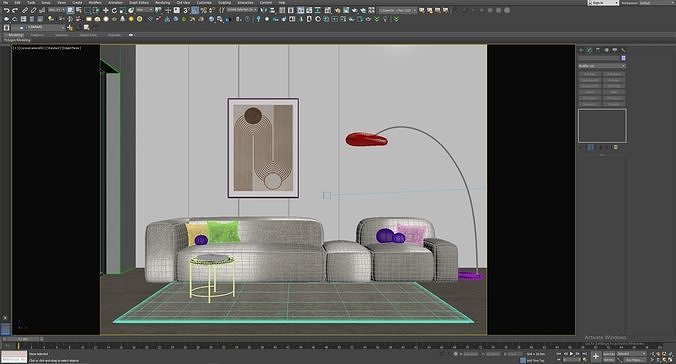
Task: Click the Play Animation button
Action: pos(571,354)
